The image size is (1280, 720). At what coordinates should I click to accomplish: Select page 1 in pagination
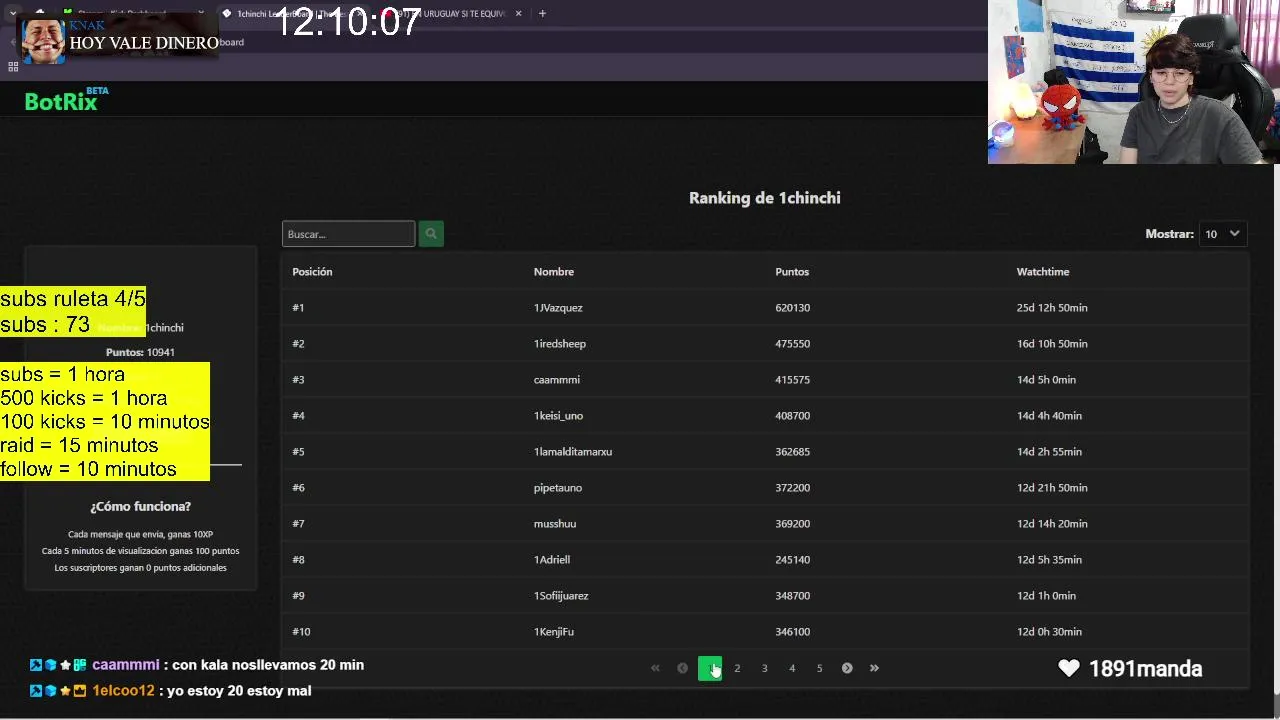(x=710, y=668)
